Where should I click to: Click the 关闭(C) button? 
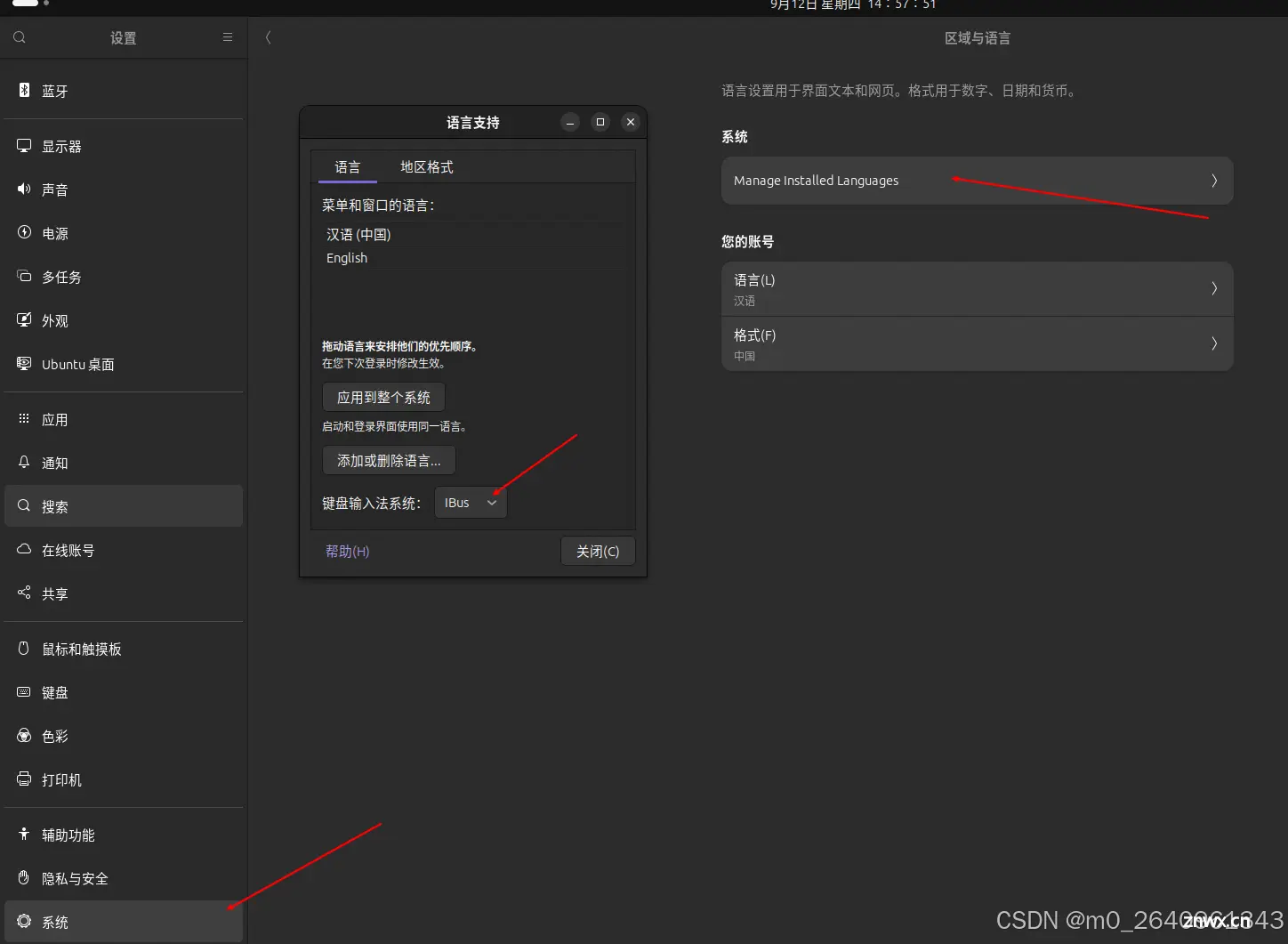[x=598, y=551]
